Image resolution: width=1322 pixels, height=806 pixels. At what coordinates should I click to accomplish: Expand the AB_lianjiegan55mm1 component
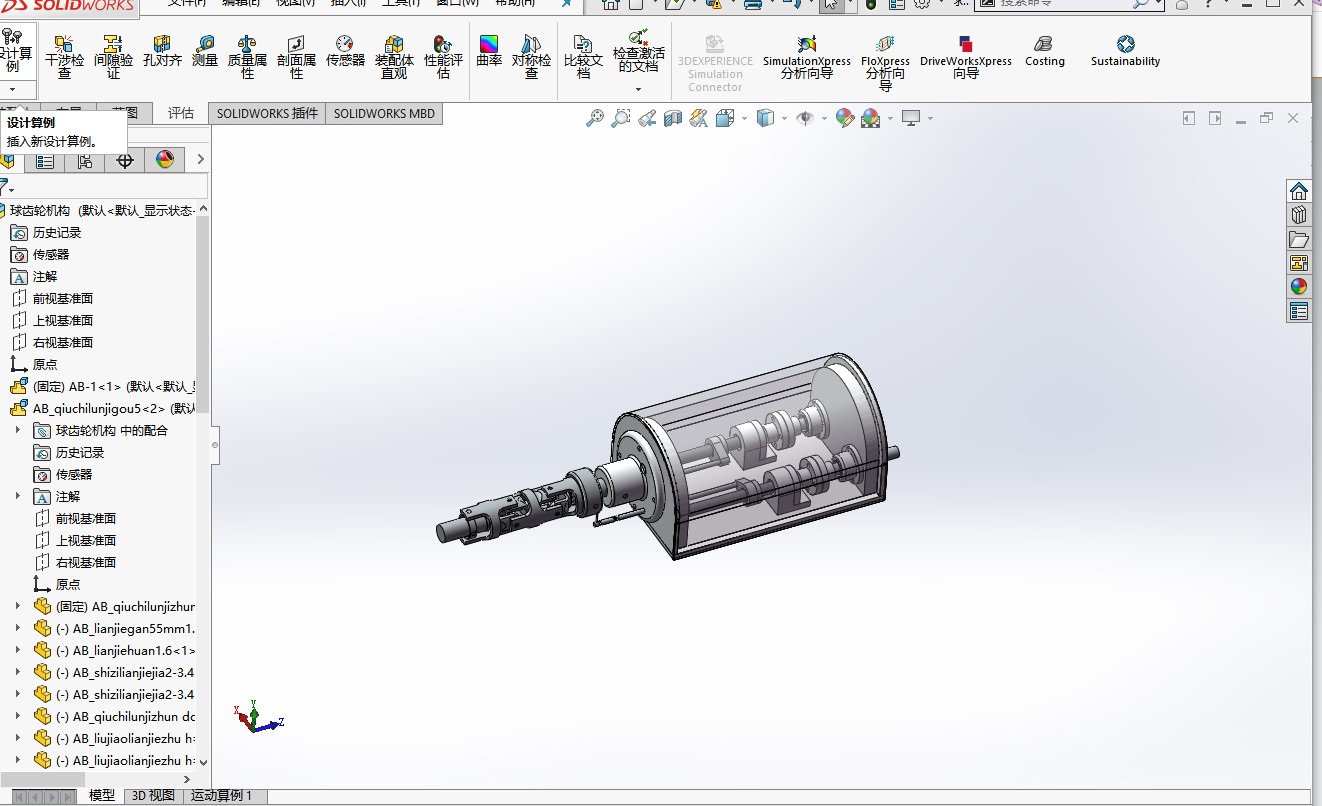point(17,628)
